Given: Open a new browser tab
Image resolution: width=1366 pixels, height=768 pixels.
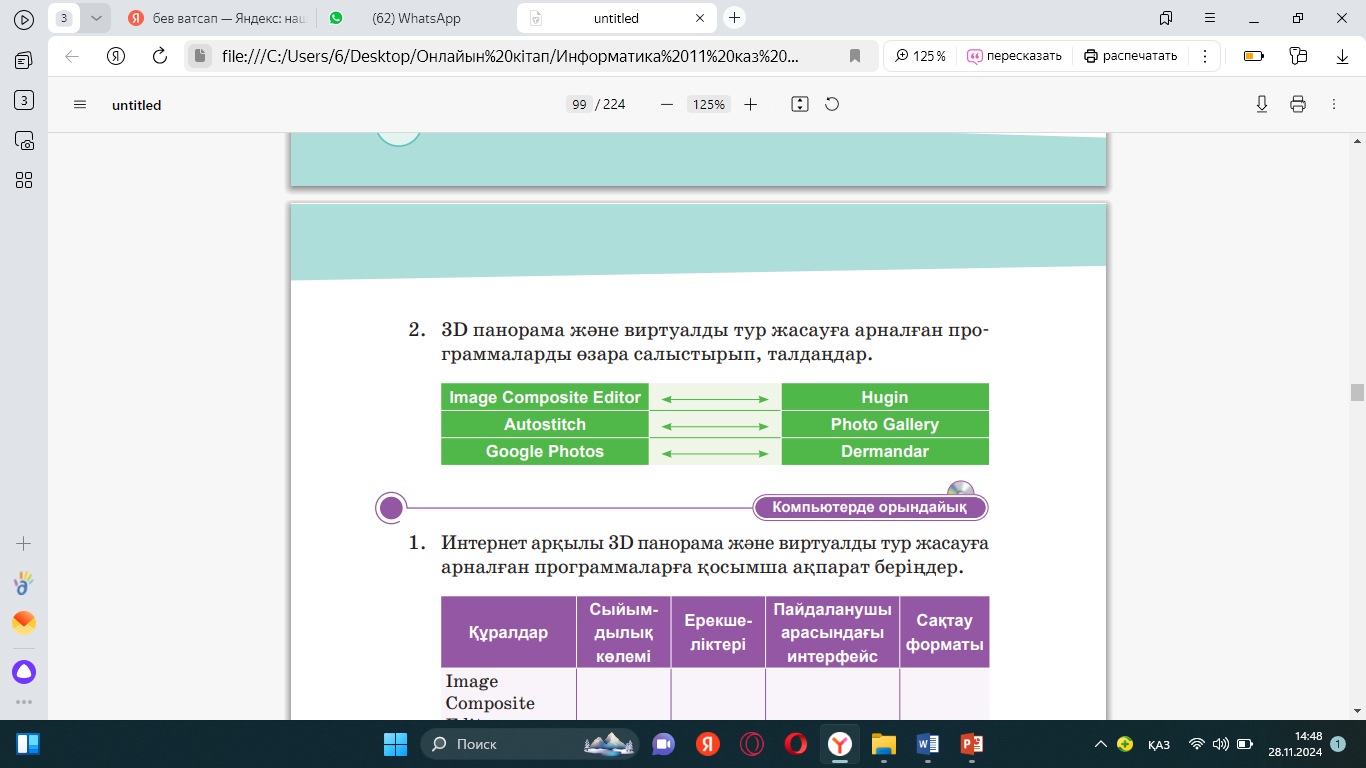Looking at the screenshot, I should tap(735, 18).
